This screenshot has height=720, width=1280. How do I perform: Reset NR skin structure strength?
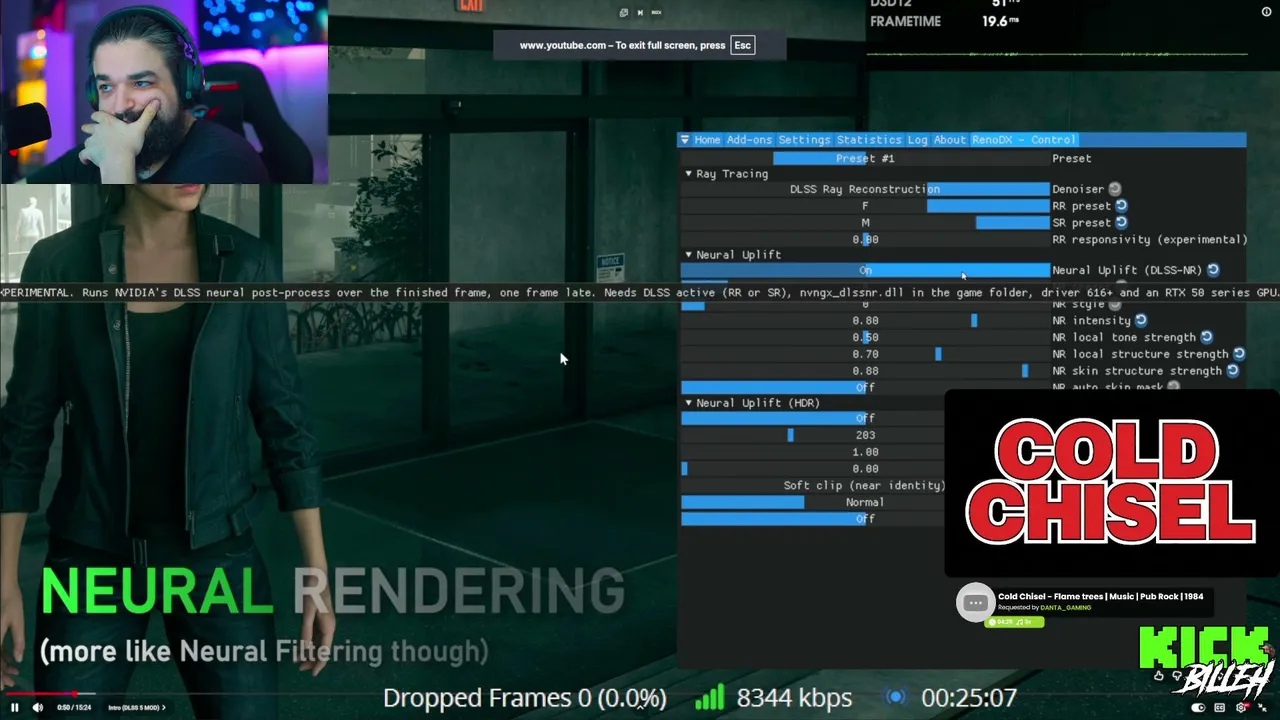pos(1233,371)
